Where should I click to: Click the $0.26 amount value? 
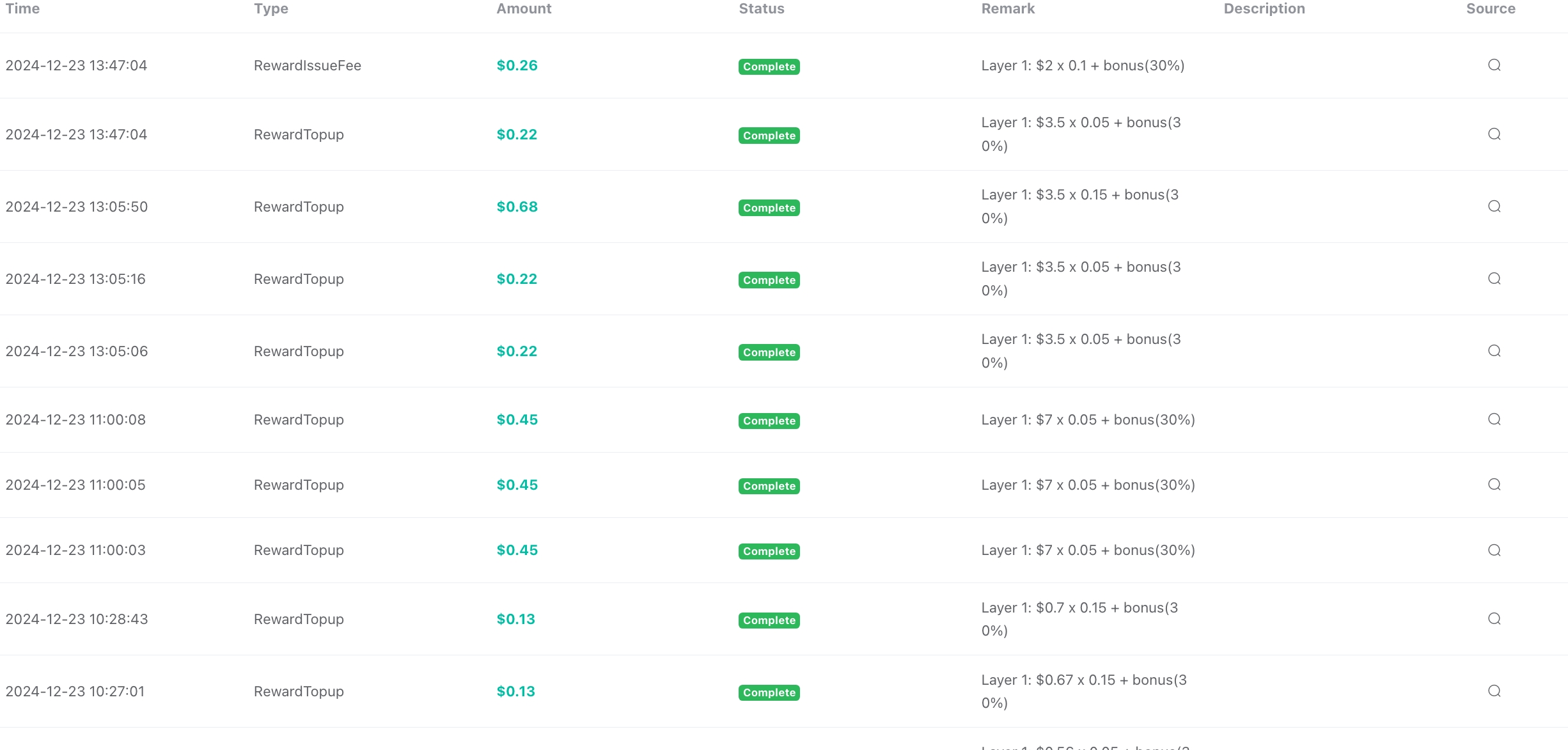coord(517,65)
